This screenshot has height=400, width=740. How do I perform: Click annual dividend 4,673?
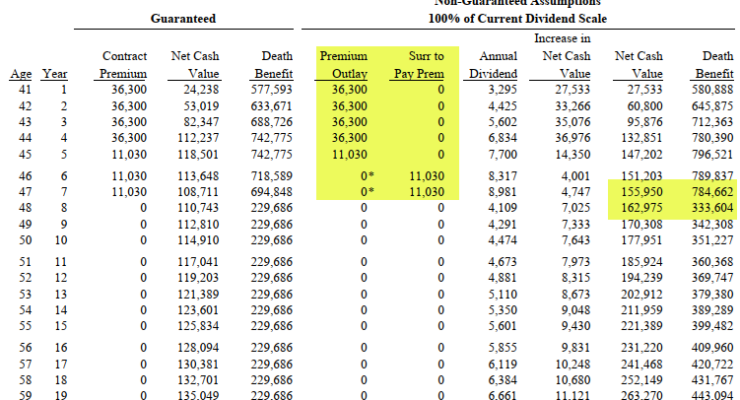(x=503, y=262)
